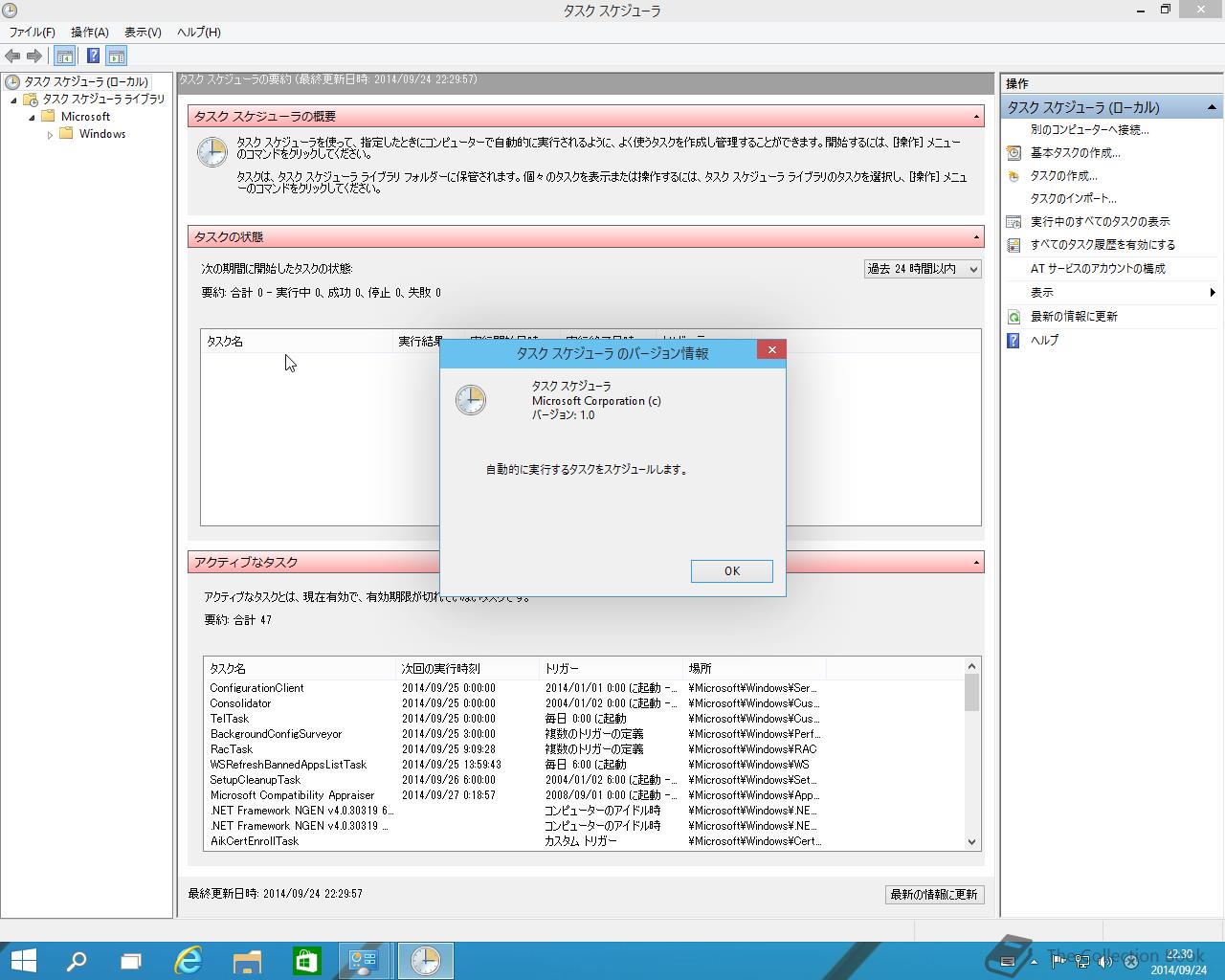Click the タスクの作成 icon

point(1013,176)
